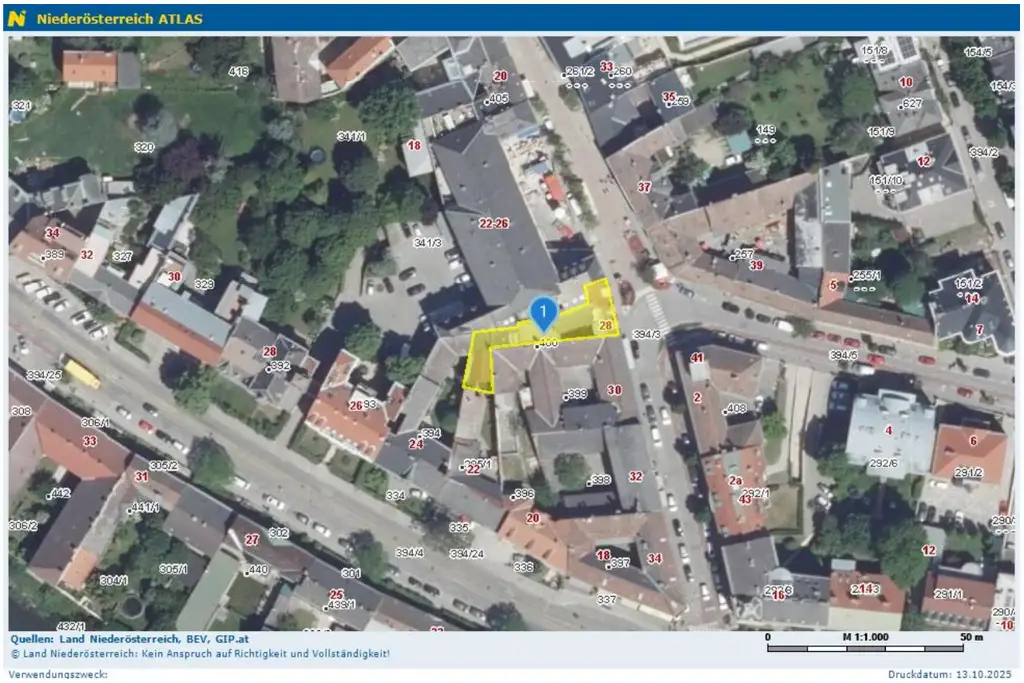Click the Verwendungszweck label
Viewport: 1024px width, 683px height.
click(x=58, y=674)
